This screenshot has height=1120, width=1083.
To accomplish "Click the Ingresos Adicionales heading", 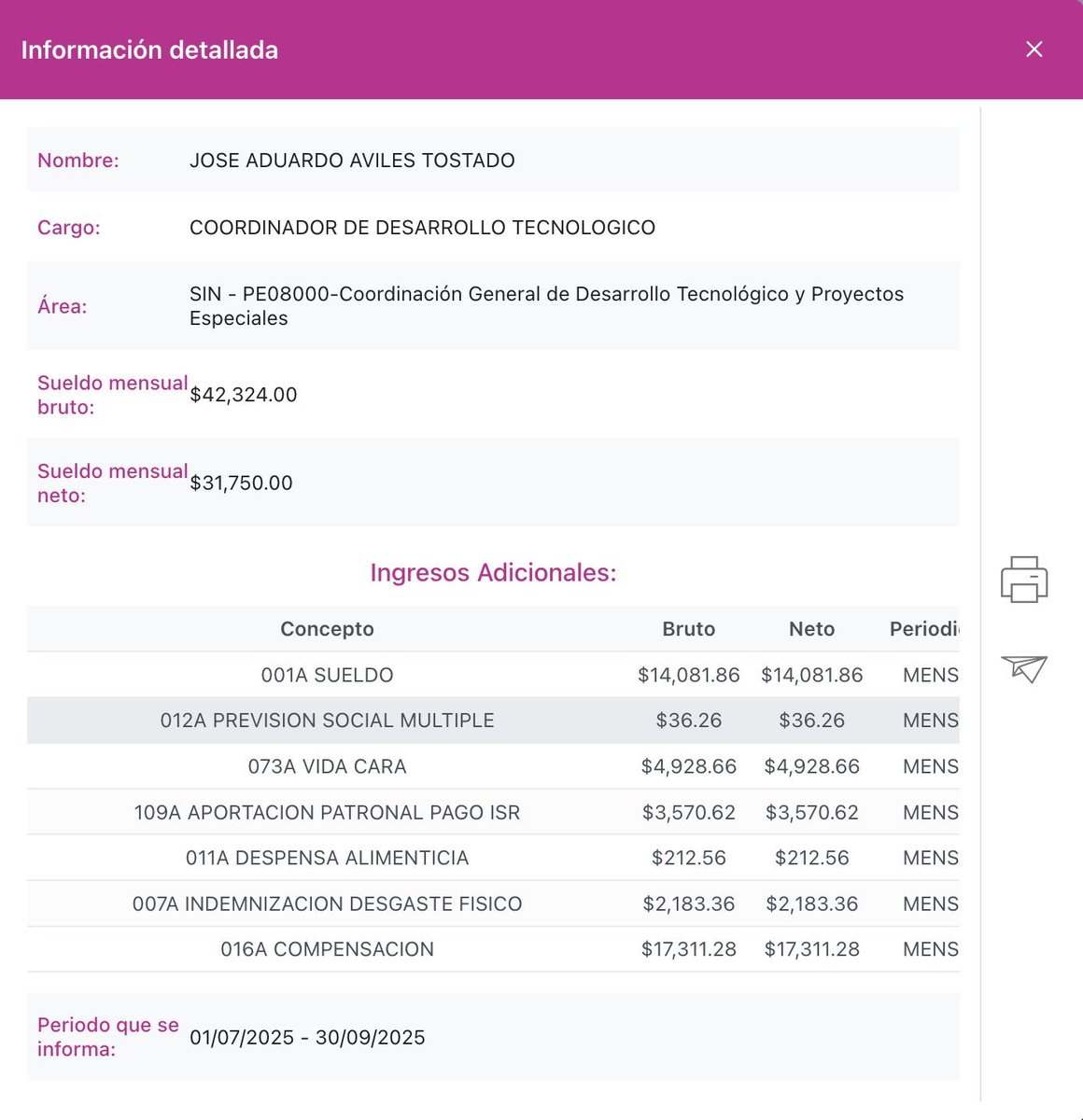I will [493, 572].
